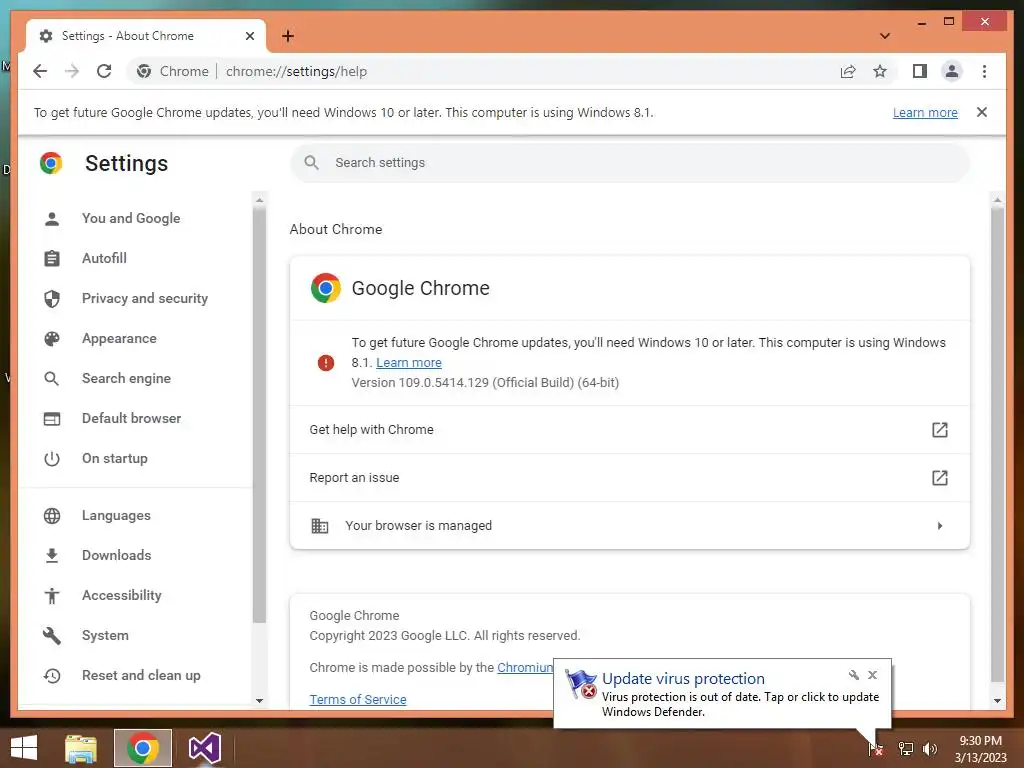Open Report an issue row
The height and width of the screenshot is (768, 1024).
630,477
